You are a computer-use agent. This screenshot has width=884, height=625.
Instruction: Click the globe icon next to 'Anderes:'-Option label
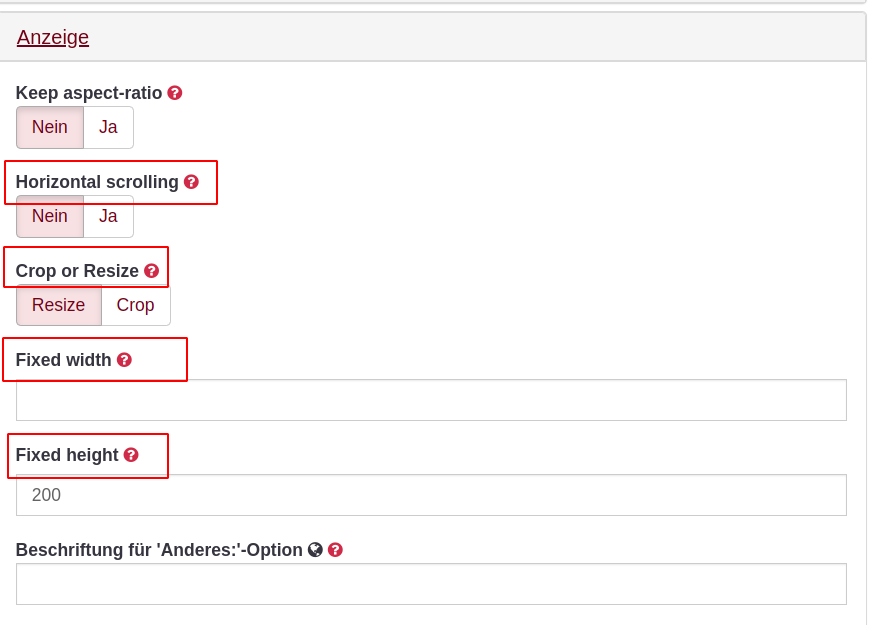(x=316, y=549)
